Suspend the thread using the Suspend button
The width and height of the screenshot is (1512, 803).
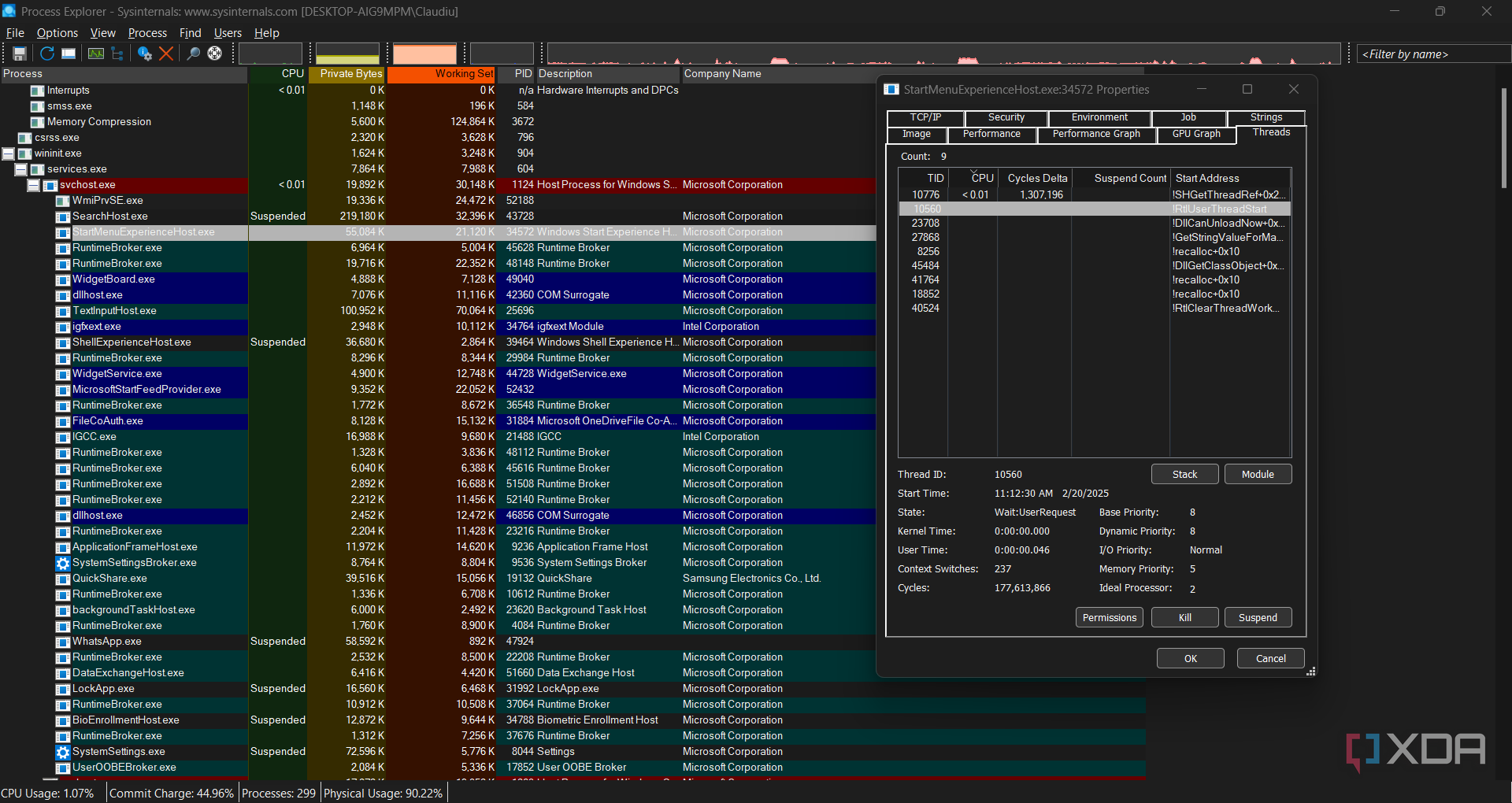1258,617
